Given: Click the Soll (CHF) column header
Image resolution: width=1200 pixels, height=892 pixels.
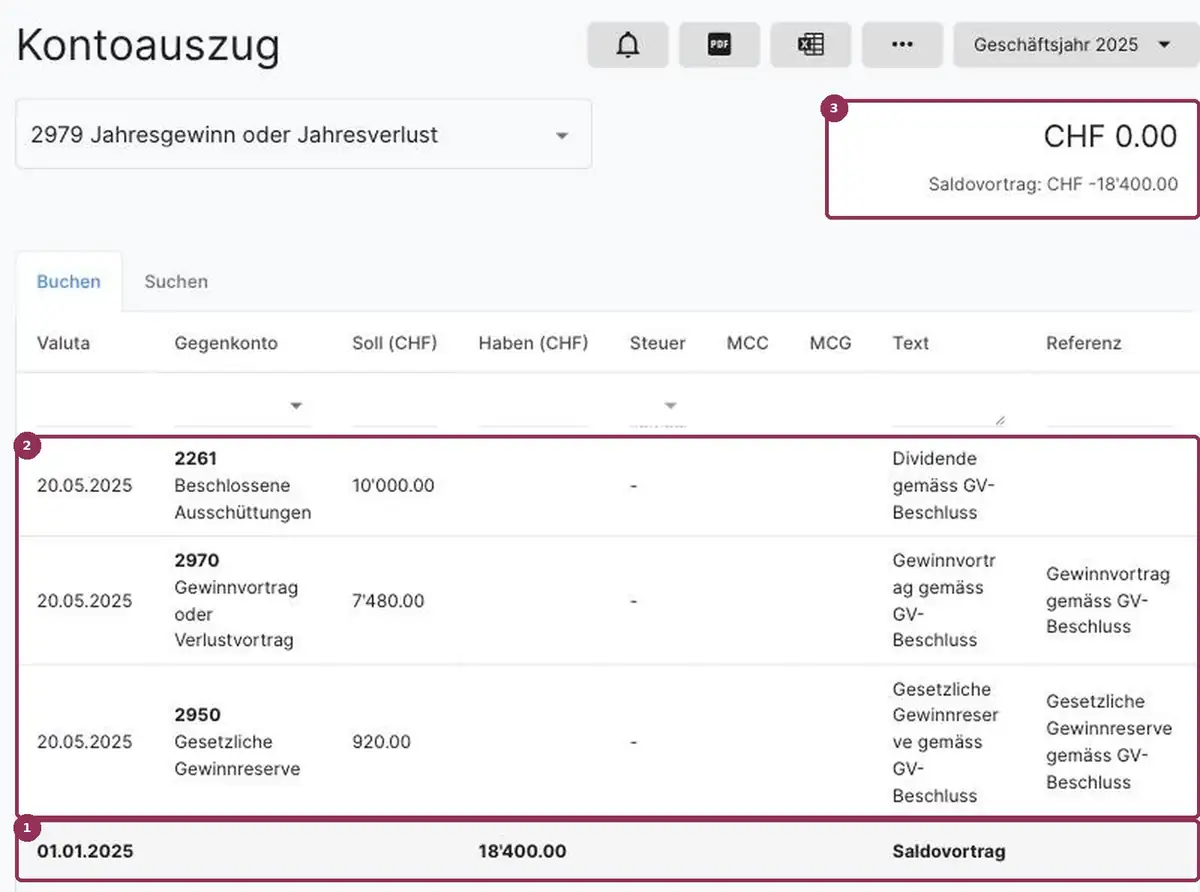Looking at the screenshot, I should (394, 343).
